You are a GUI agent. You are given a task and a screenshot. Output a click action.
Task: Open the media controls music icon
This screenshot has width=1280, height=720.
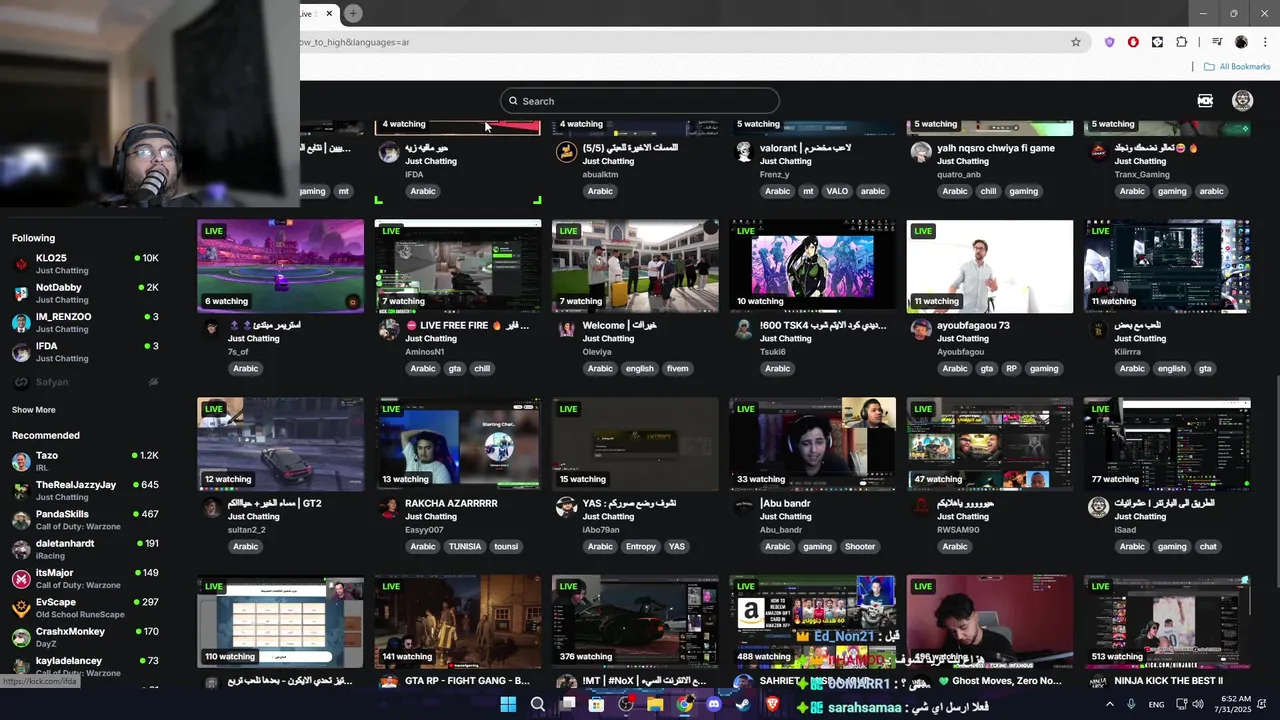click(1217, 42)
